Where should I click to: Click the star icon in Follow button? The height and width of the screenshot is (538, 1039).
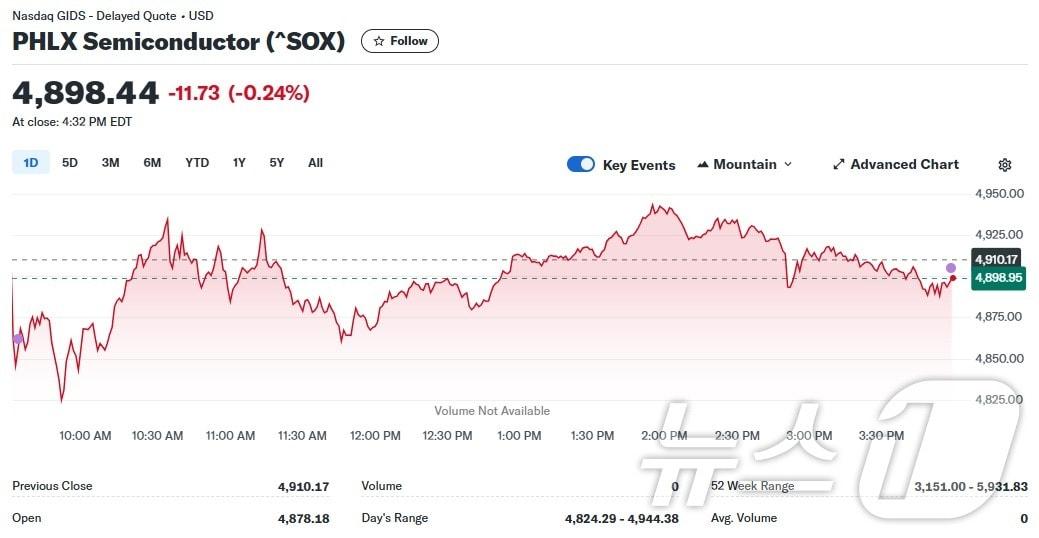point(379,41)
